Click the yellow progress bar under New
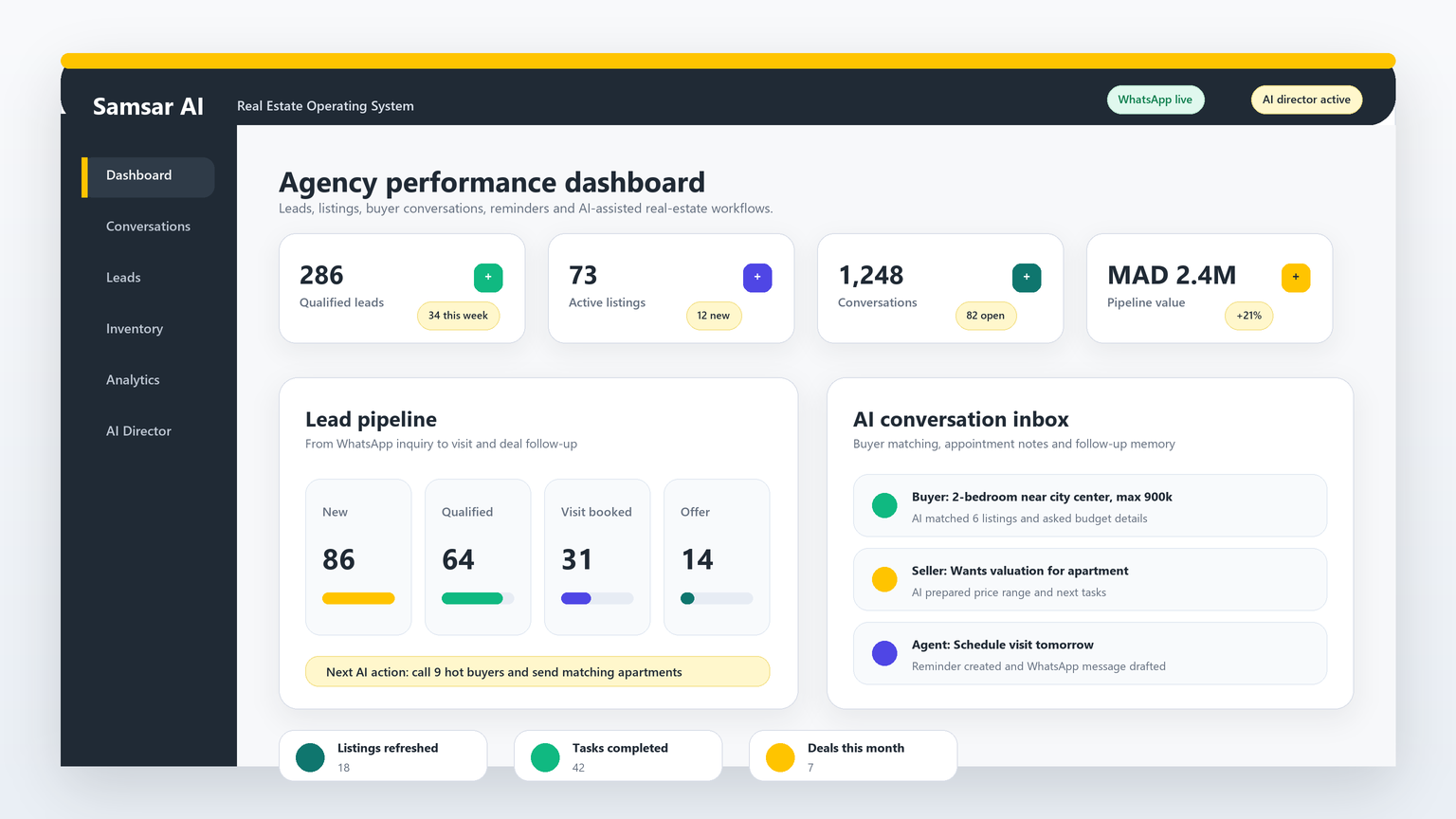Image resolution: width=1456 pixels, height=819 pixels. click(x=358, y=598)
